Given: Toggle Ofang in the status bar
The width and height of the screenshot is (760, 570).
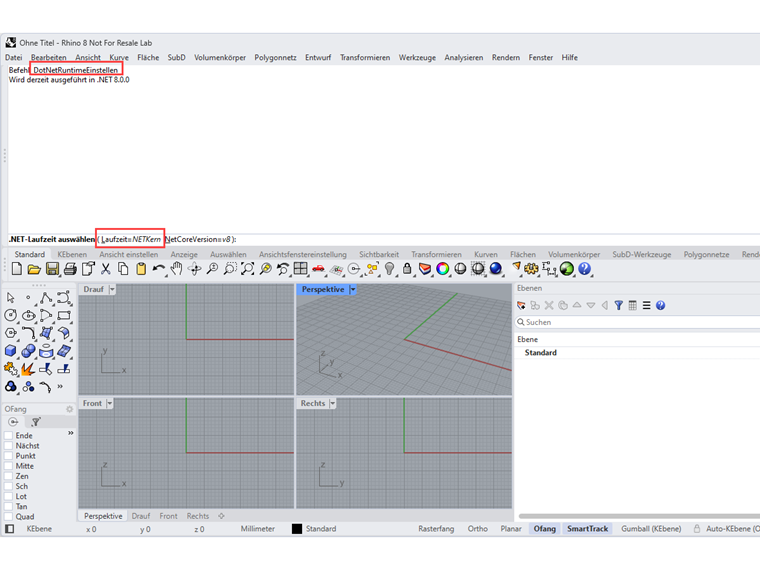Looking at the screenshot, I should click(x=544, y=529).
